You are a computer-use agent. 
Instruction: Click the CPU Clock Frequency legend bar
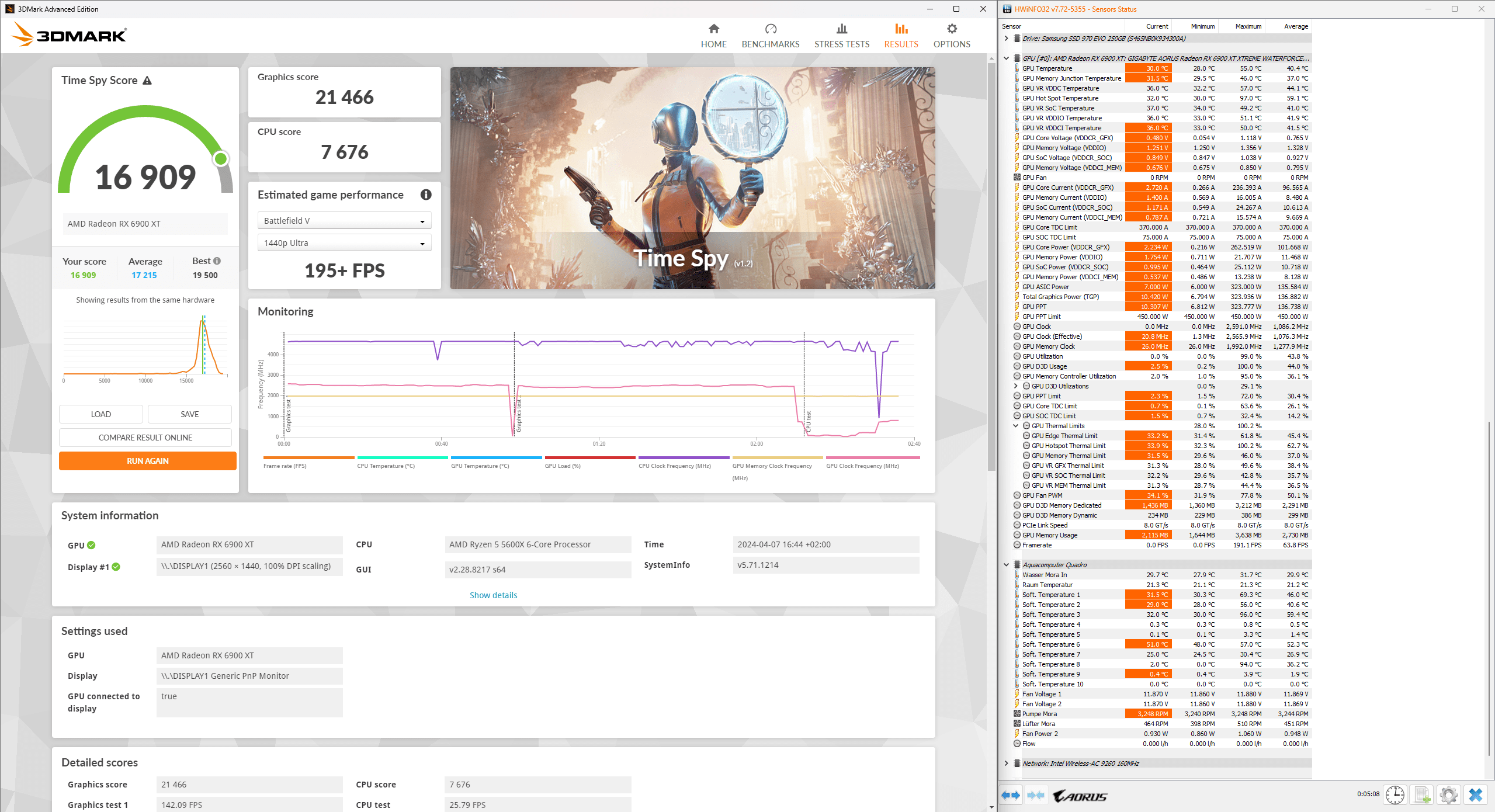tap(684, 457)
